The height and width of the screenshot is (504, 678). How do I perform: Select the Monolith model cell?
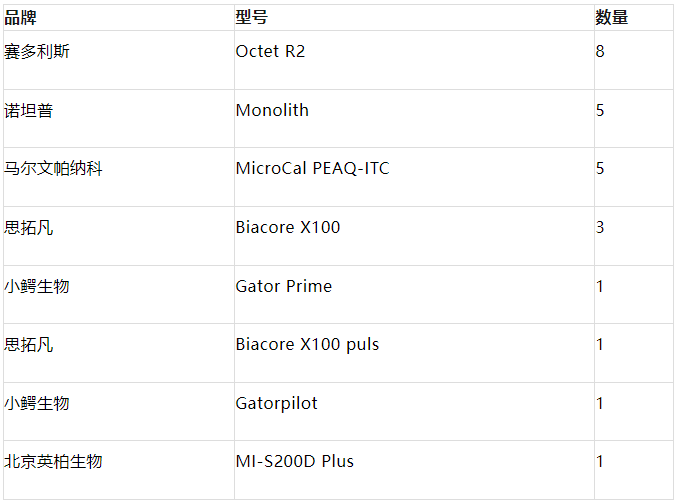[272, 110]
